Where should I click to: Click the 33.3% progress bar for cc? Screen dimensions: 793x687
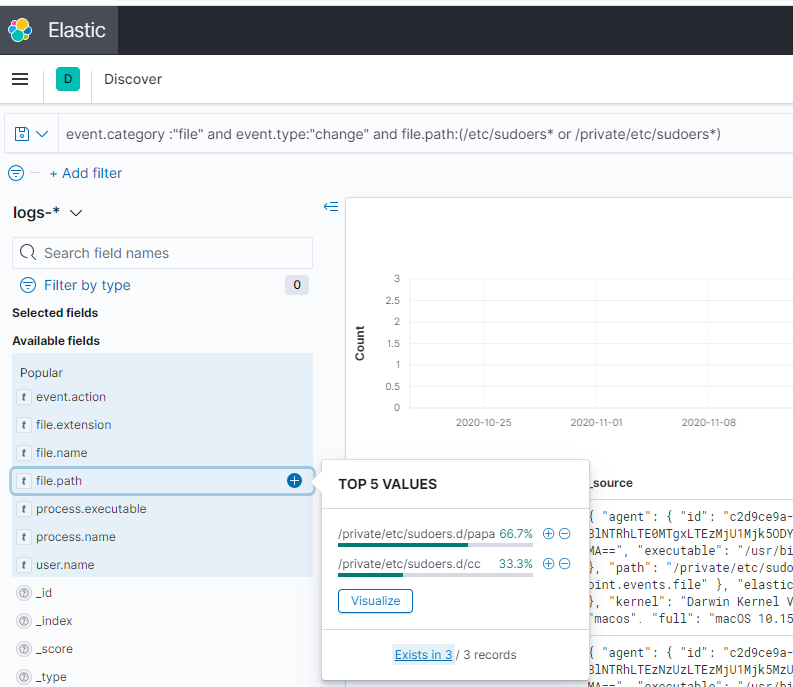point(435,575)
